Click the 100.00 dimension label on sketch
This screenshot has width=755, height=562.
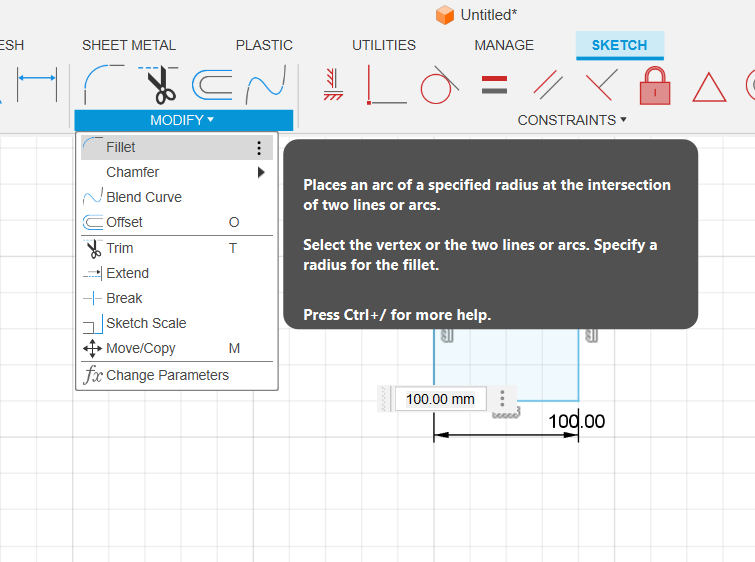click(577, 421)
